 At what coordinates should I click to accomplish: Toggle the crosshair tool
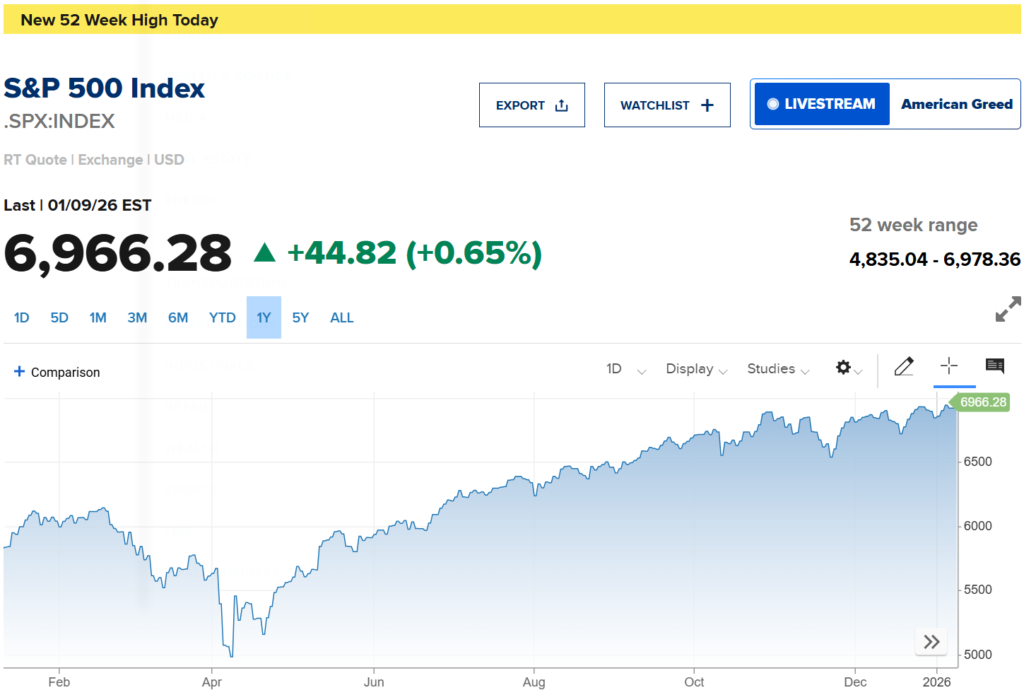(949, 366)
